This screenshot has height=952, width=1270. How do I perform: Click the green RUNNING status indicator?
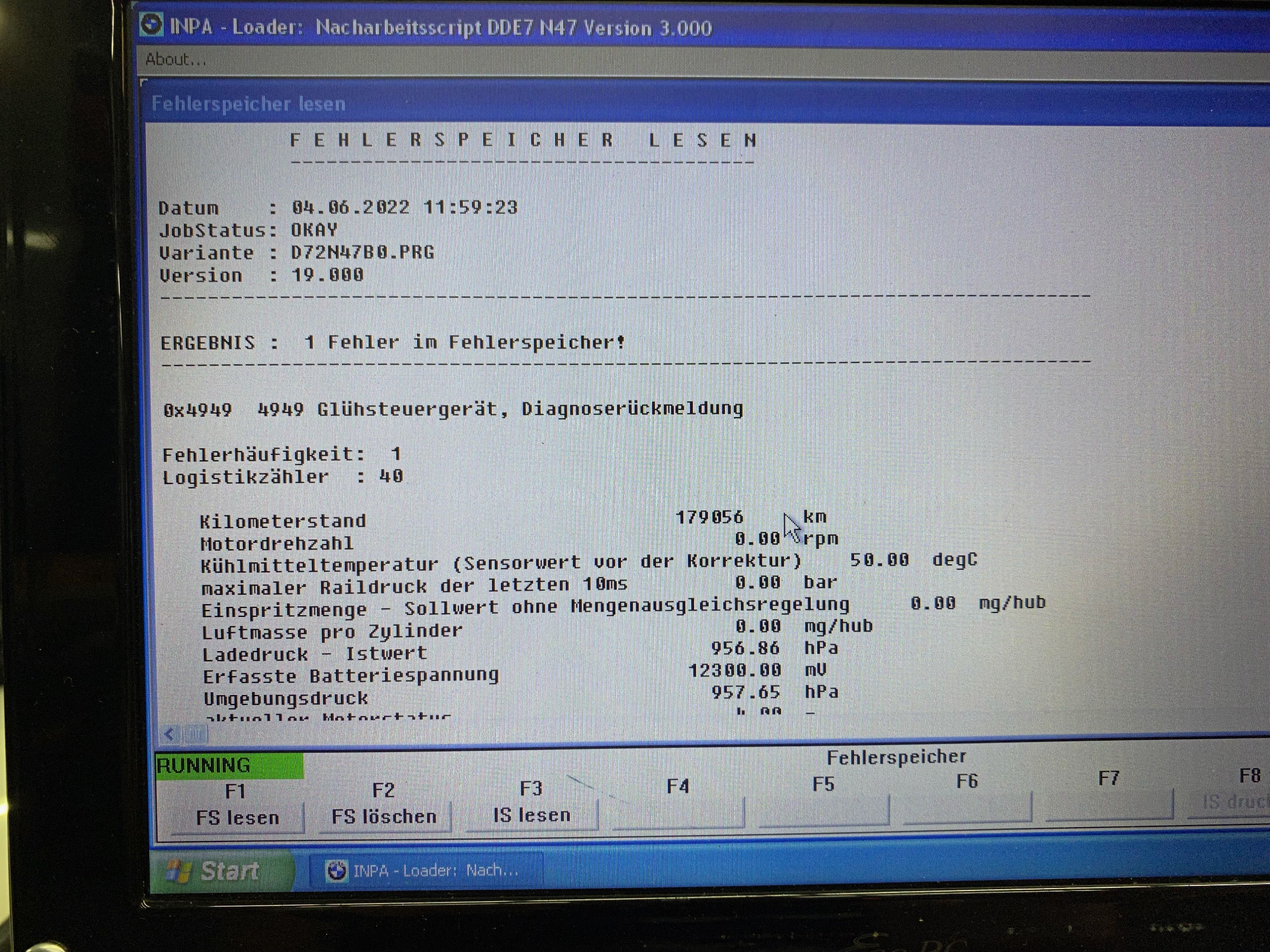pyautogui.click(x=229, y=765)
